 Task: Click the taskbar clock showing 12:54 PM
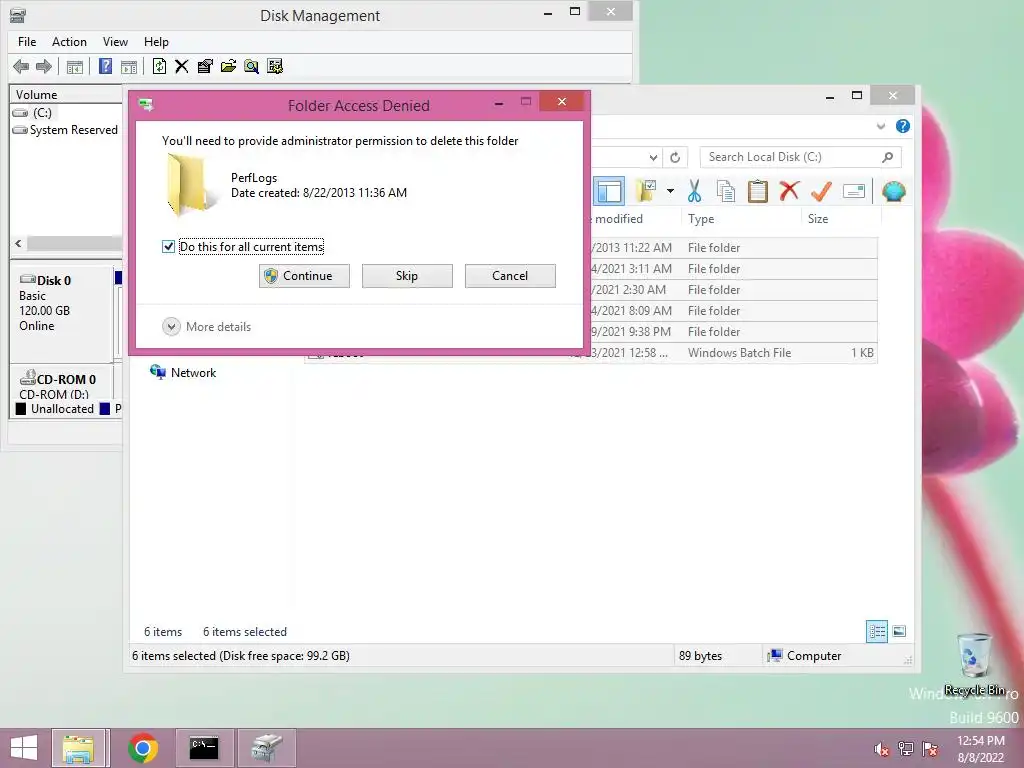[980, 749]
